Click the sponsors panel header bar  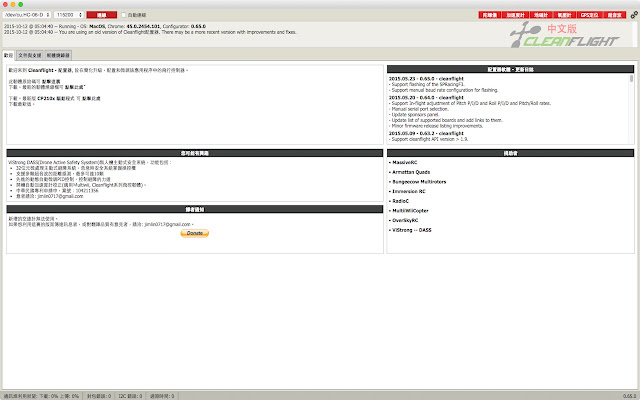[x=510, y=153]
